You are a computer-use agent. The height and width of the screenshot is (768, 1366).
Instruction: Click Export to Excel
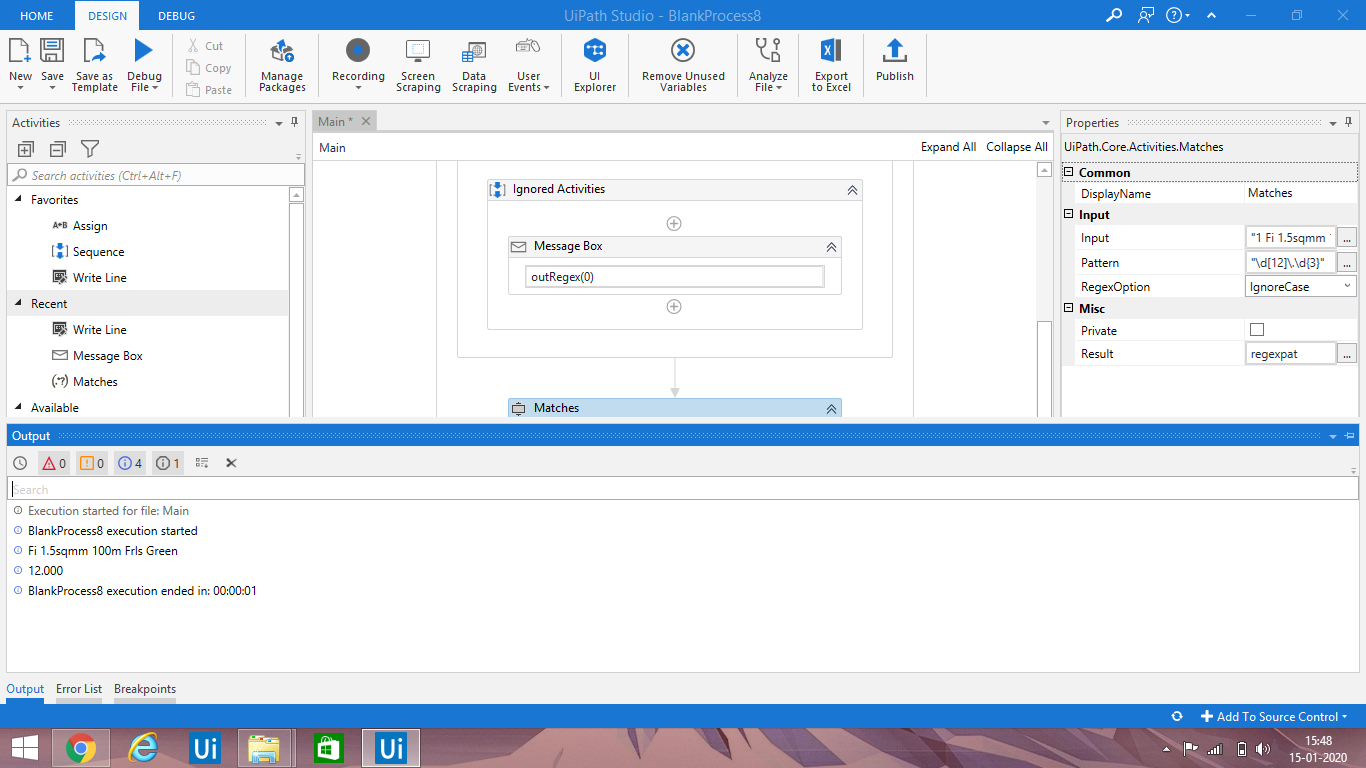(831, 65)
